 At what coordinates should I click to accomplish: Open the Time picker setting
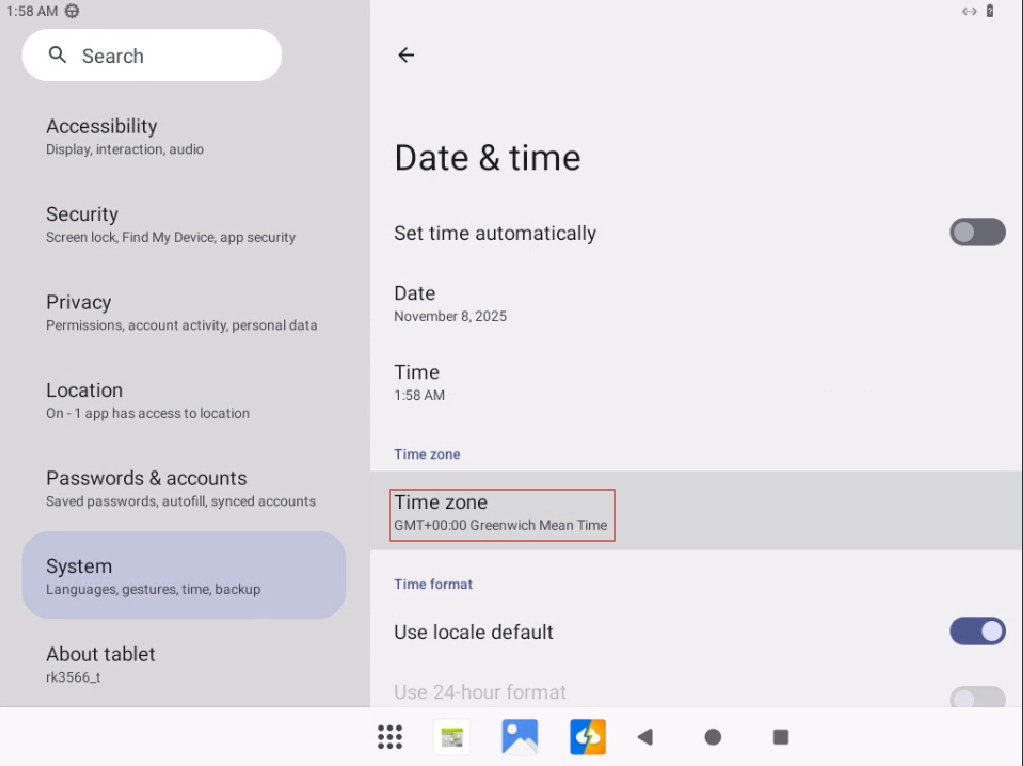(x=420, y=382)
